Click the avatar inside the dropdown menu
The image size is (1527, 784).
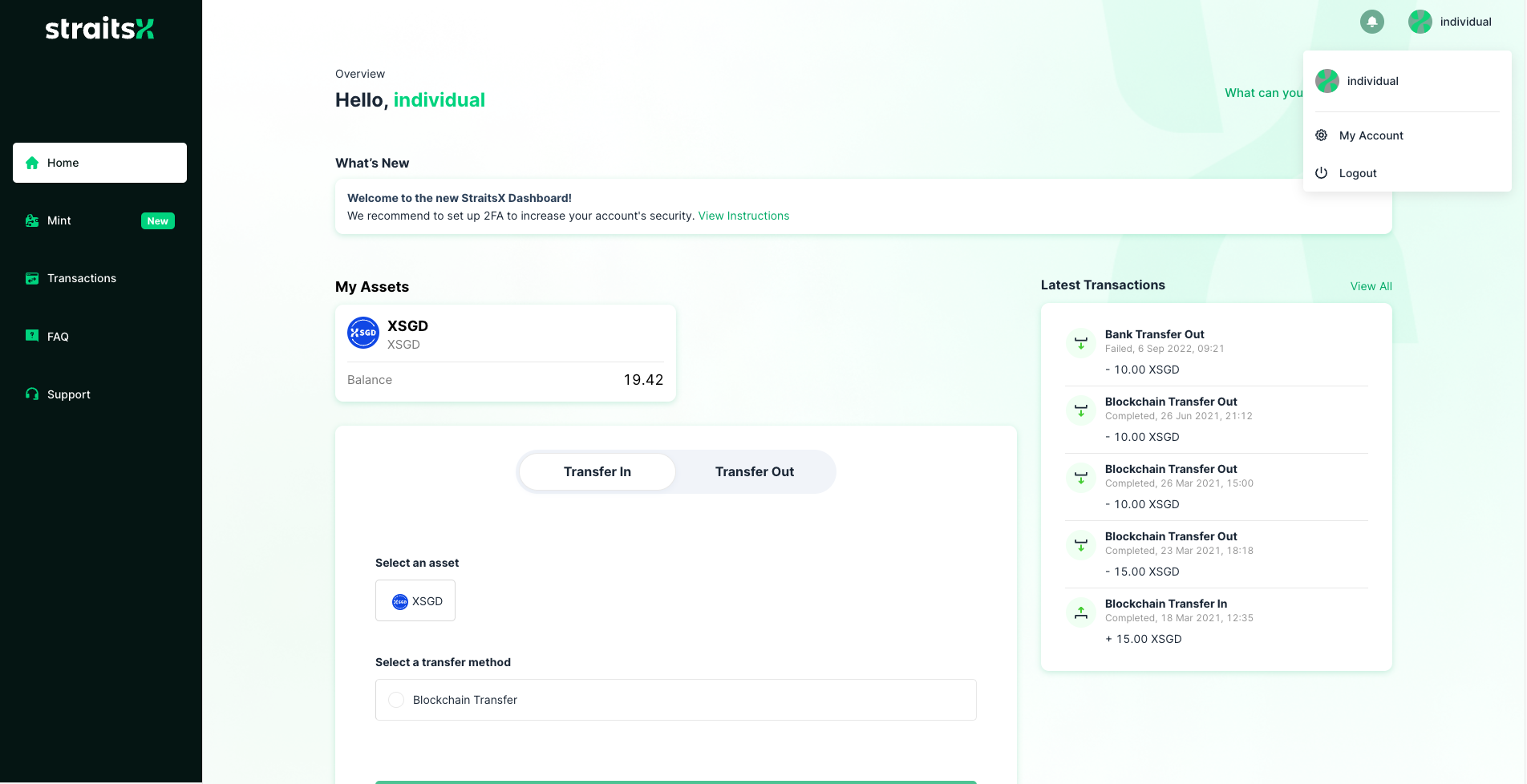click(1327, 81)
